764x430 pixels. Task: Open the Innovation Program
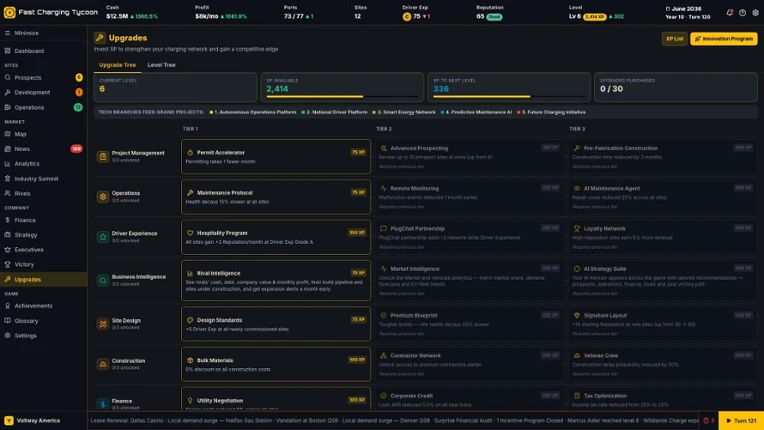pyautogui.click(x=724, y=38)
